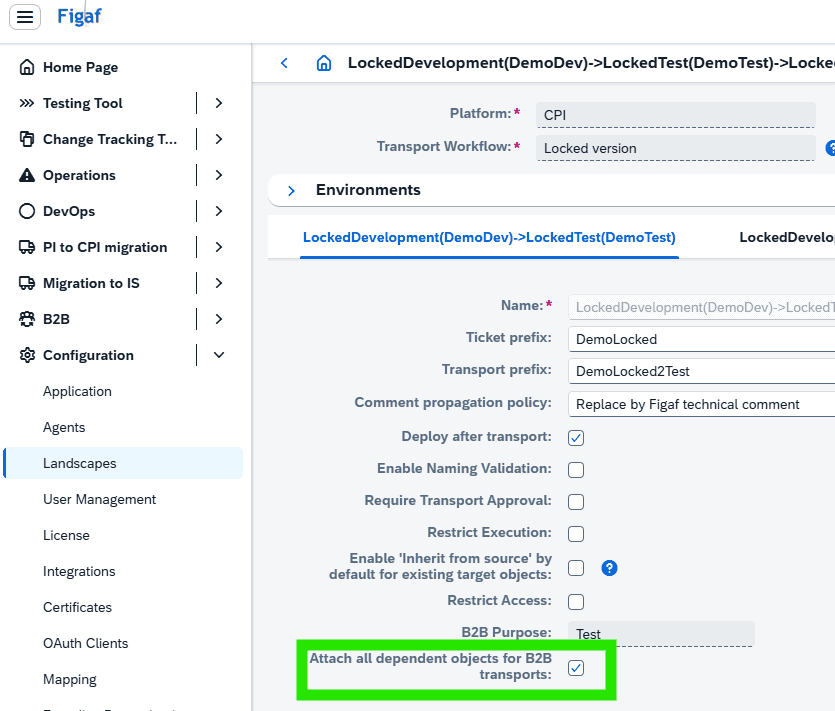Click the Inherit from source help icon
Image resolution: width=835 pixels, height=711 pixels.
(x=609, y=568)
